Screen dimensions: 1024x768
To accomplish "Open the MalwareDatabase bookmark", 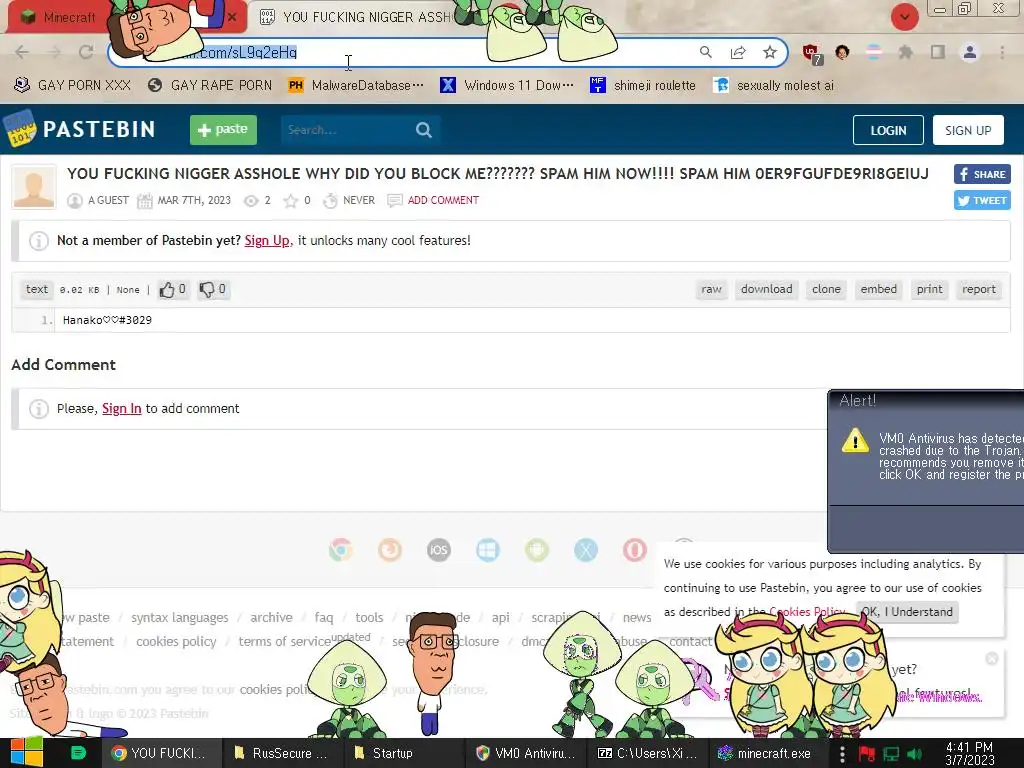I will click(x=356, y=86).
